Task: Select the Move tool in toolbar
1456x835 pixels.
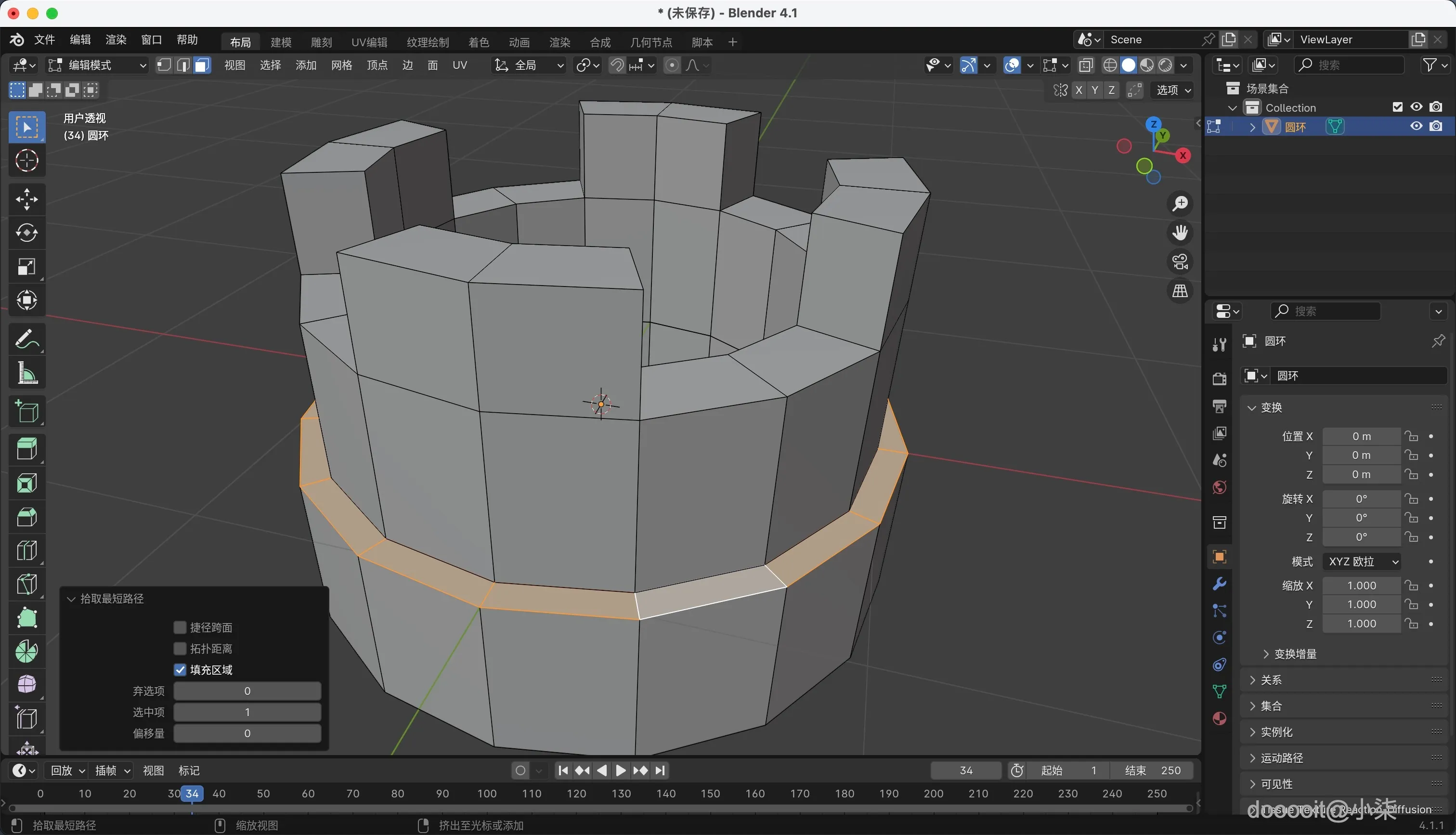Action: coord(26,199)
